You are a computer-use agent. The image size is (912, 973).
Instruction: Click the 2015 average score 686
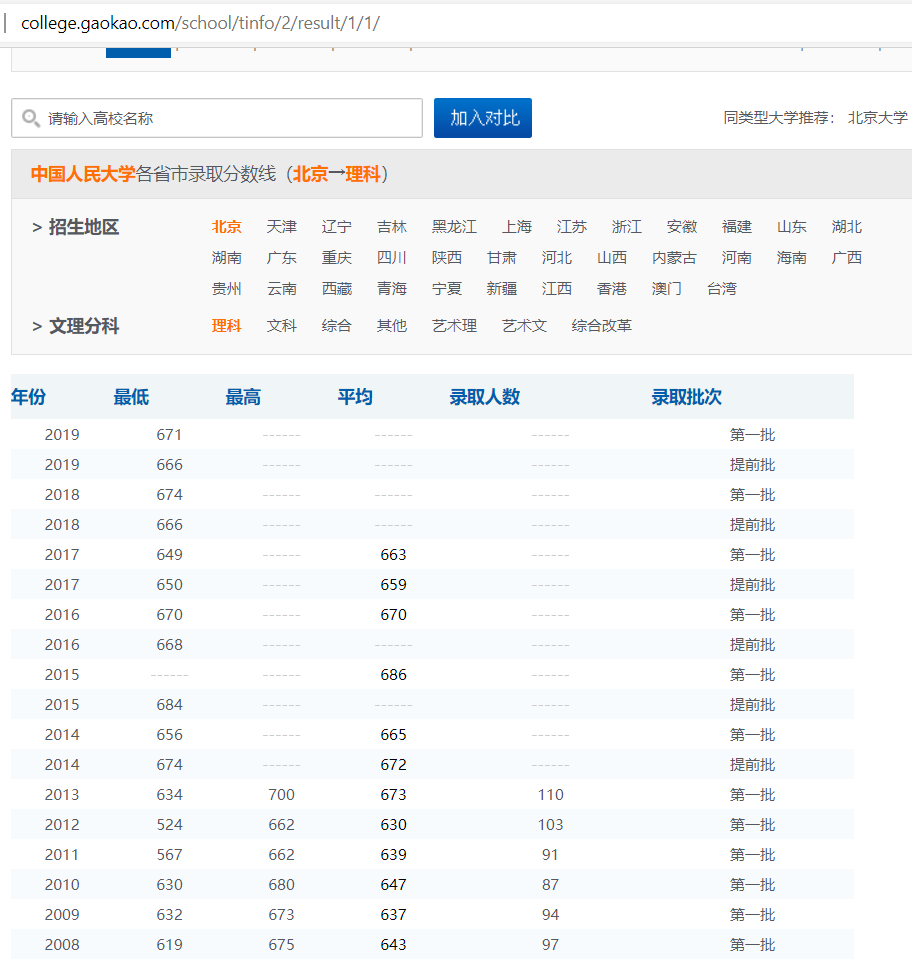coord(393,675)
